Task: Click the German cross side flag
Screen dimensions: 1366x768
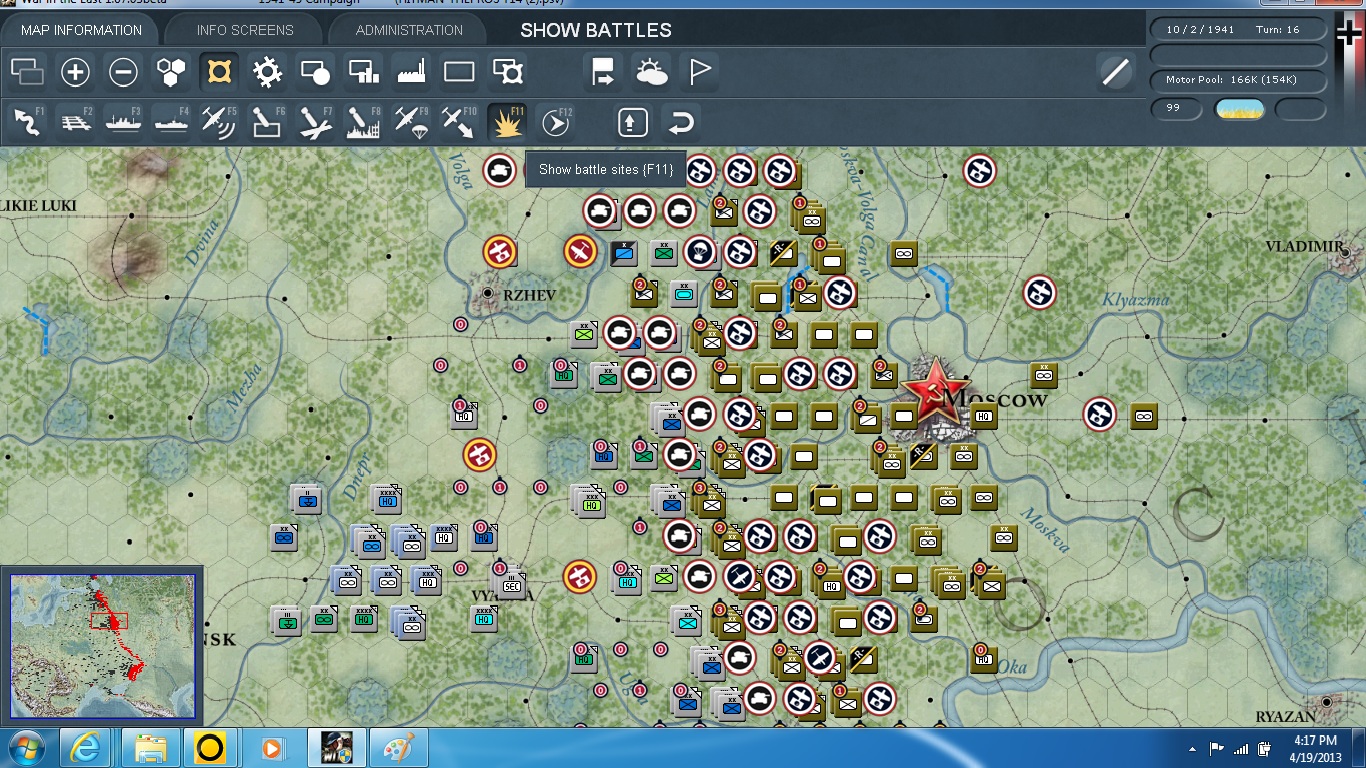Action: [x=1348, y=32]
